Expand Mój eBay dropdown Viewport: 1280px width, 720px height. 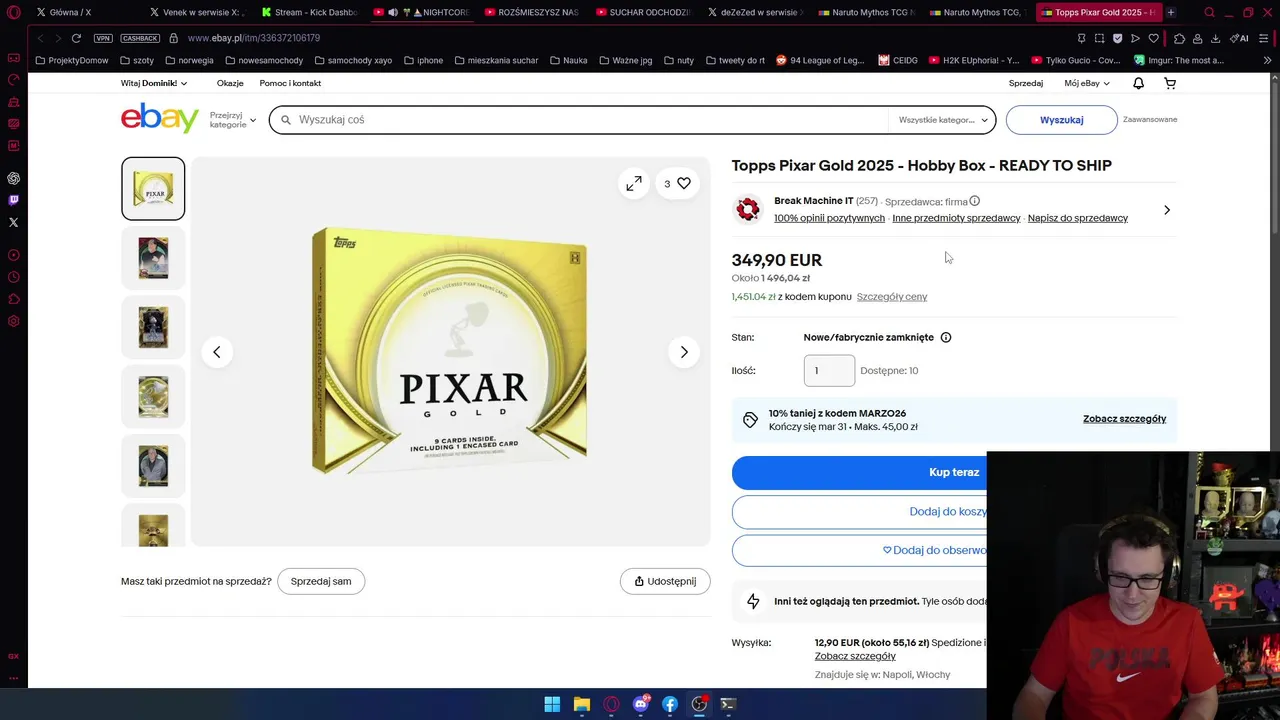coord(1087,83)
